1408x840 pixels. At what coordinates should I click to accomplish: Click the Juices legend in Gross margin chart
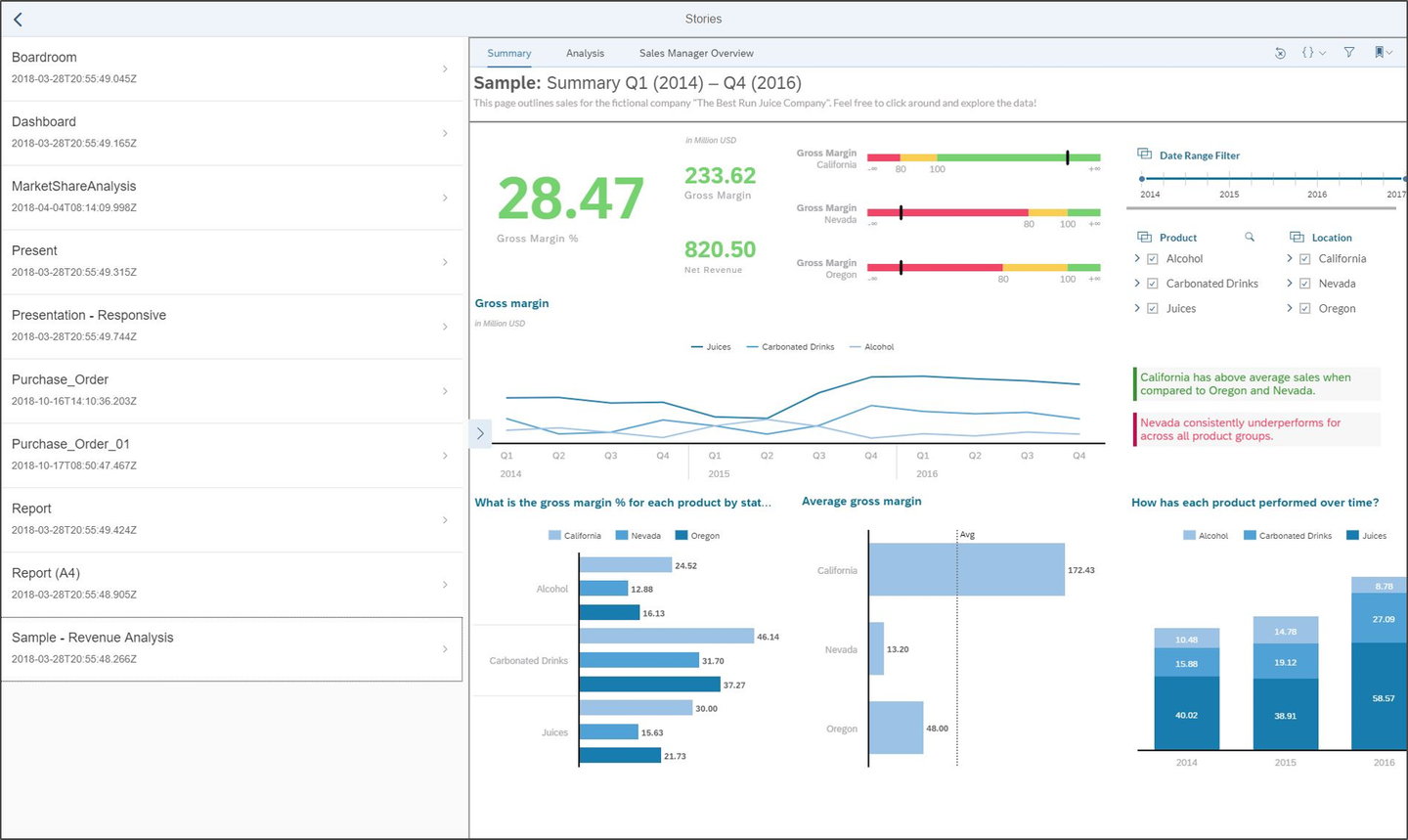[711, 347]
